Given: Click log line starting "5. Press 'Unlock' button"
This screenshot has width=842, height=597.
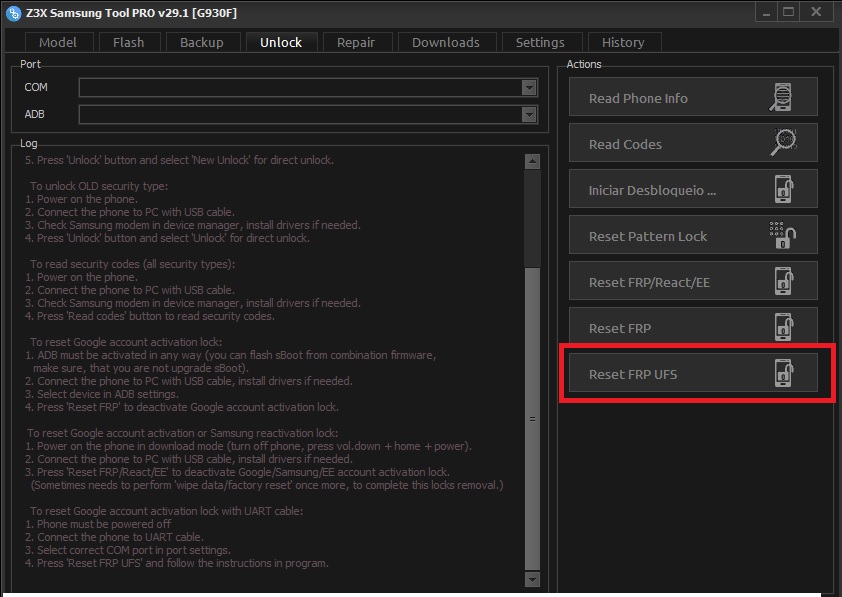Looking at the screenshot, I should pos(179,160).
